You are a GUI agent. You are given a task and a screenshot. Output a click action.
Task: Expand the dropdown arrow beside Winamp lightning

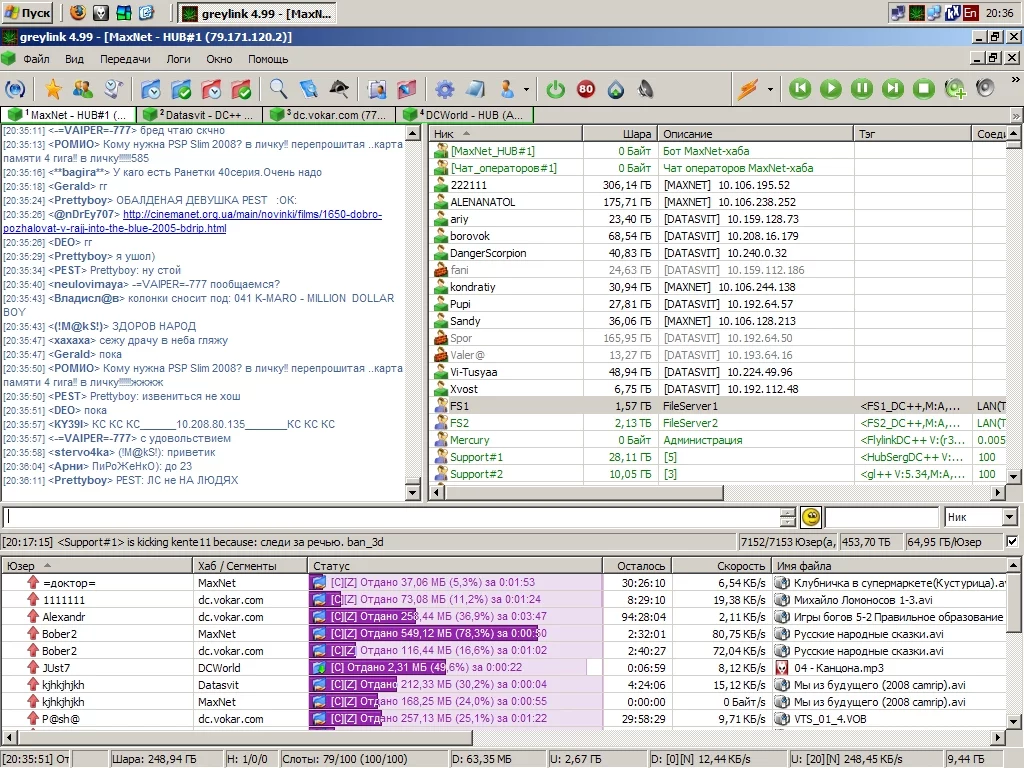(770, 89)
